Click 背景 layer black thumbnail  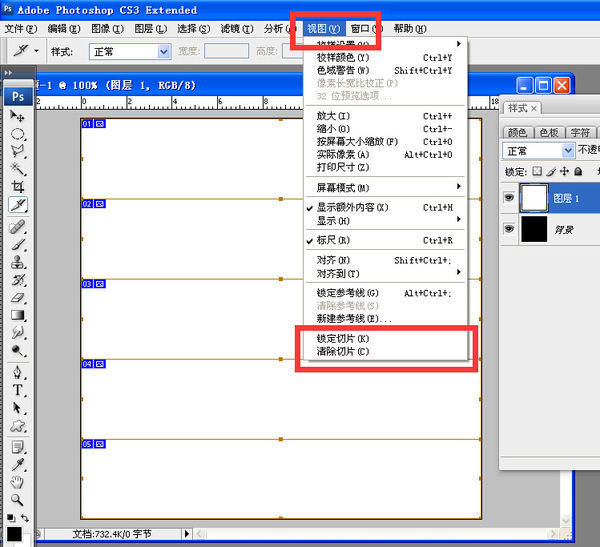534,229
